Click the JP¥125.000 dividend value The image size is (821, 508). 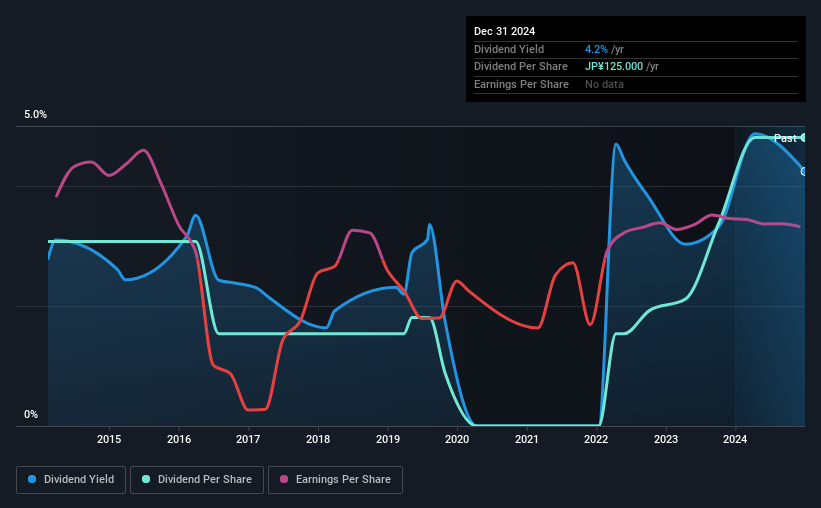pos(614,67)
